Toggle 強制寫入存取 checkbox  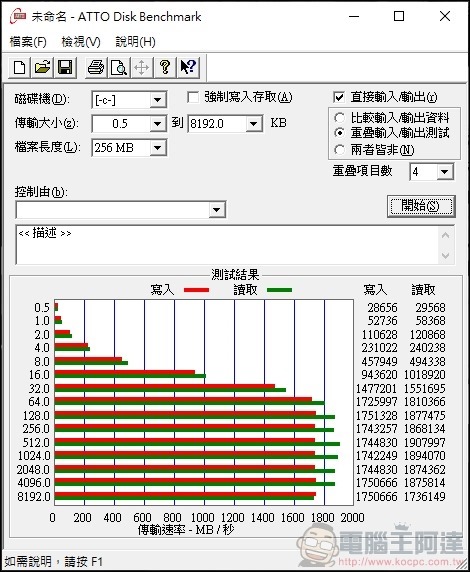click(x=193, y=97)
